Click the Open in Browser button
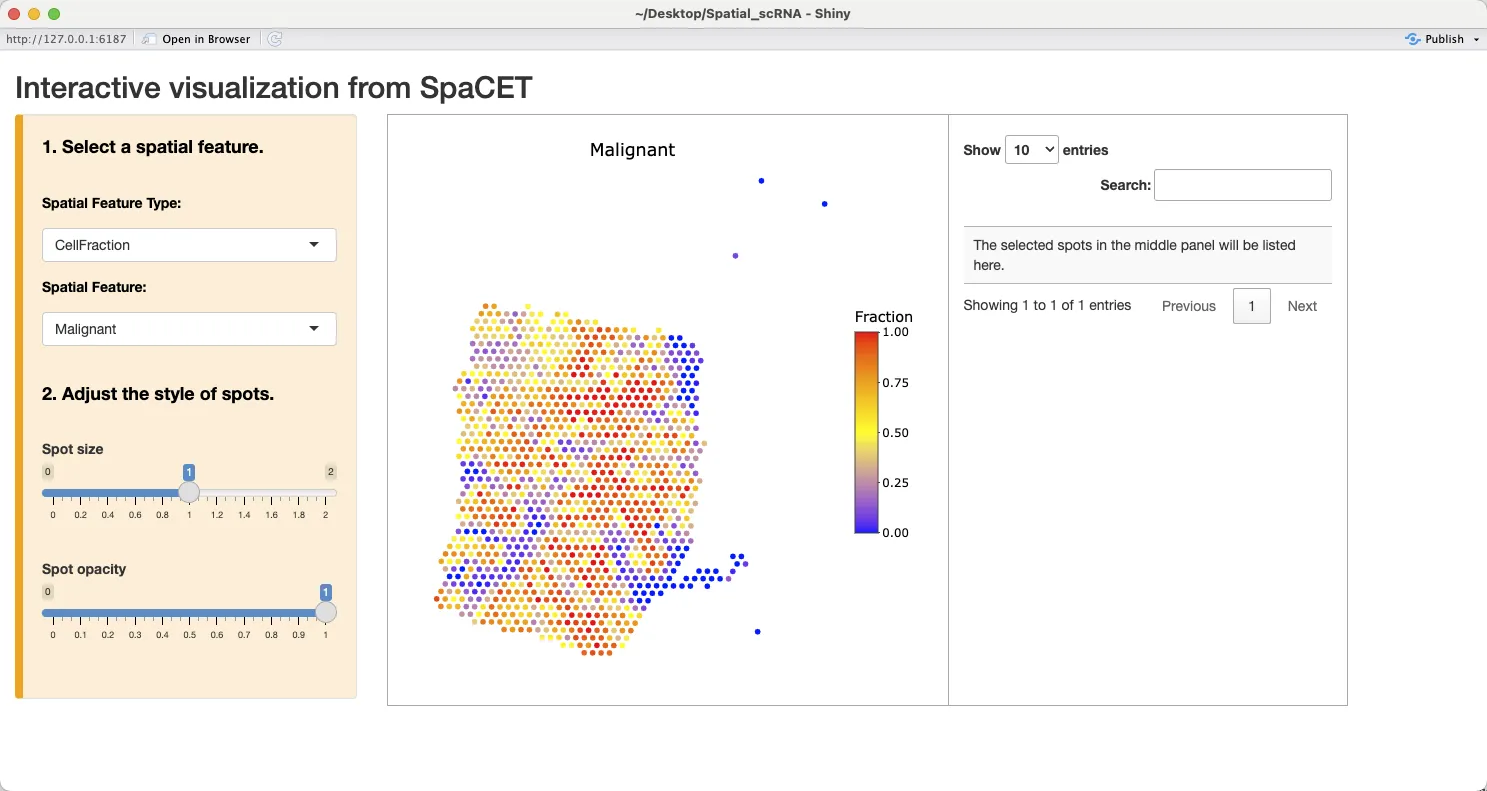This screenshot has width=1487, height=791. tap(196, 39)
